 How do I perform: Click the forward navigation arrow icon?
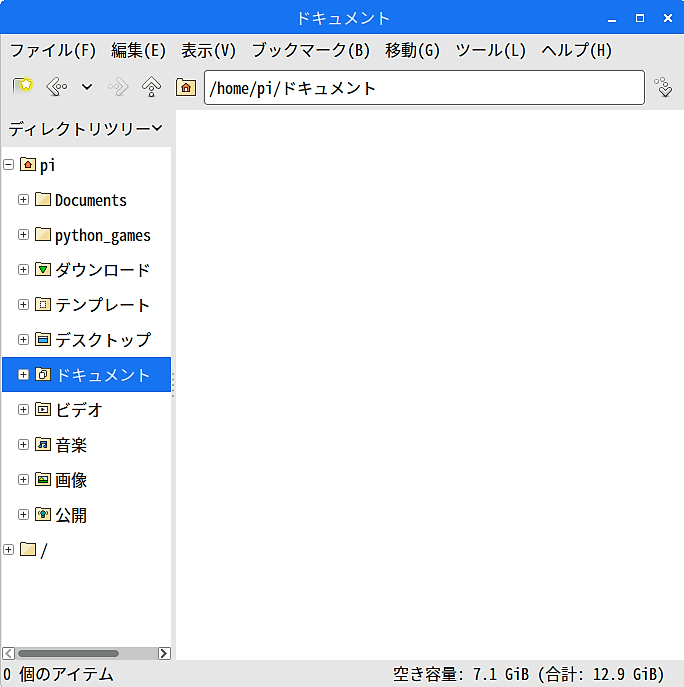(118, 87)
